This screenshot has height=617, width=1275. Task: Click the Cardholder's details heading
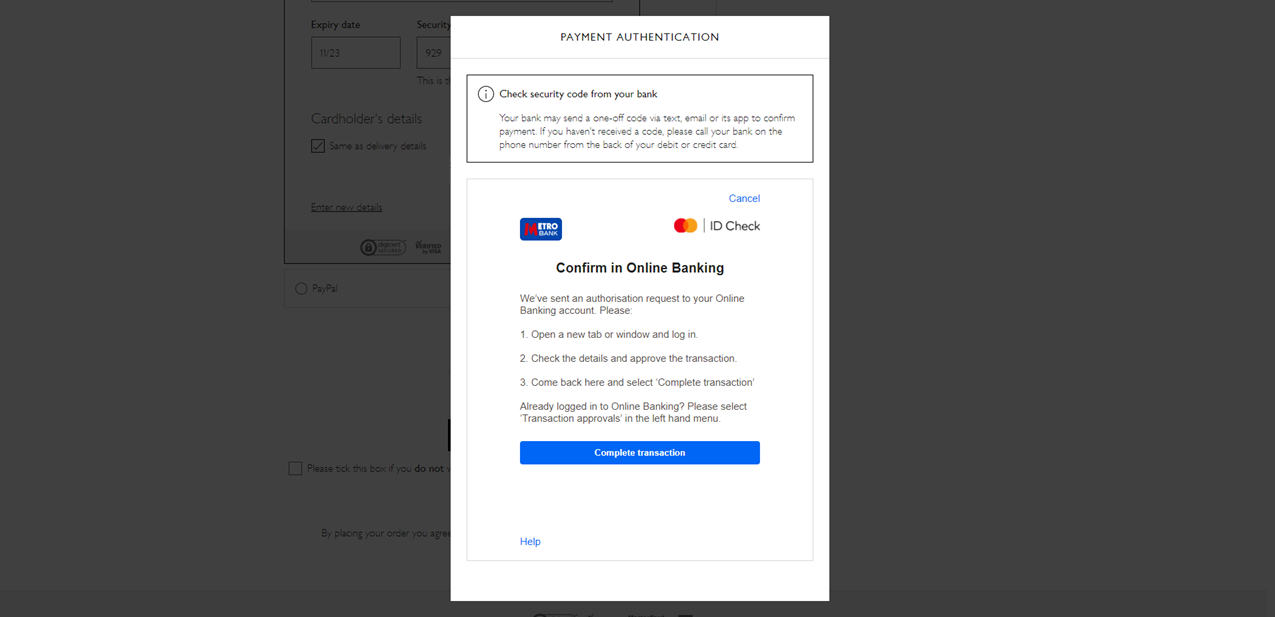pyautogui.click(x=366, y=118)
